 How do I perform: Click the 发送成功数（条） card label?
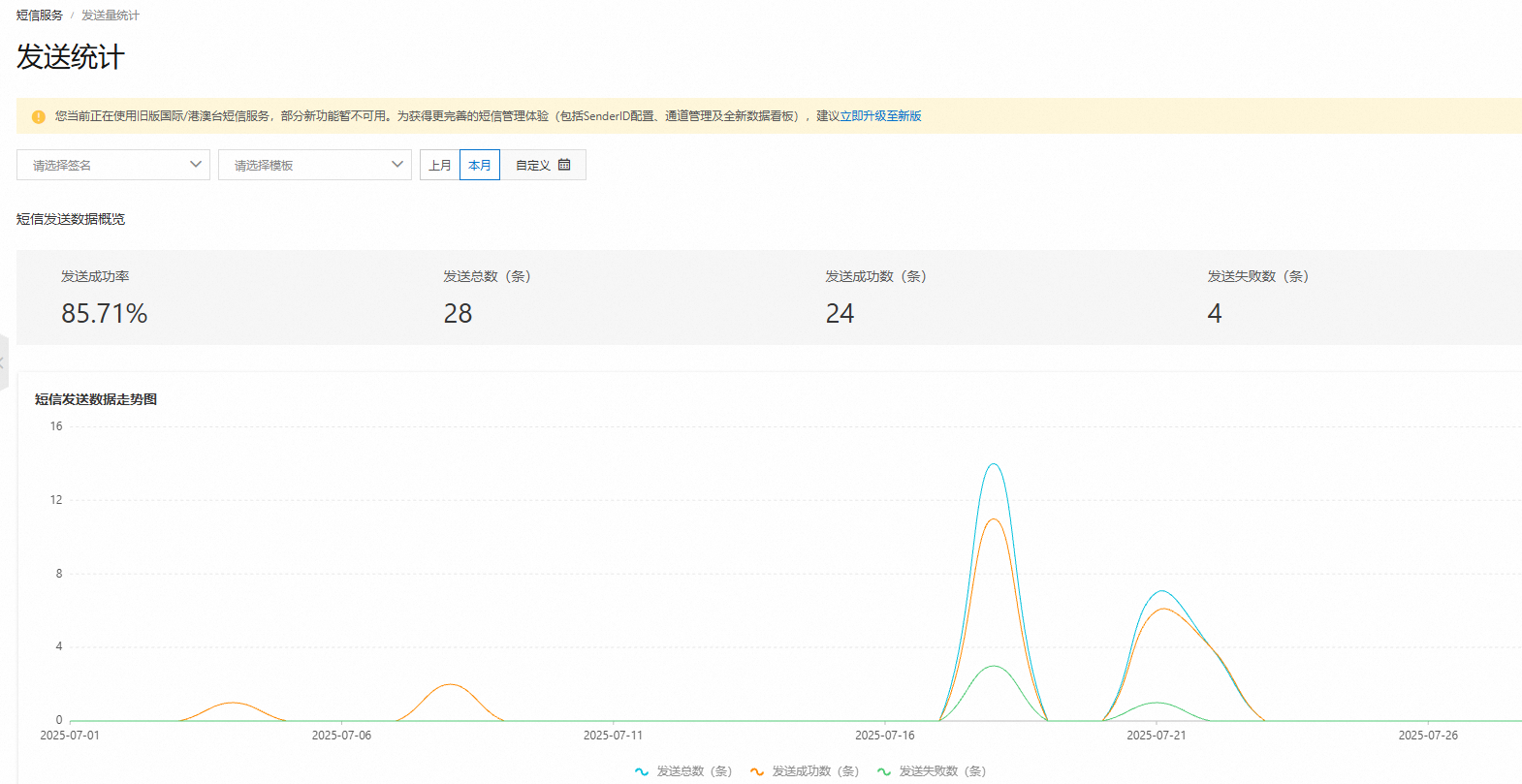tap(875, 276)
